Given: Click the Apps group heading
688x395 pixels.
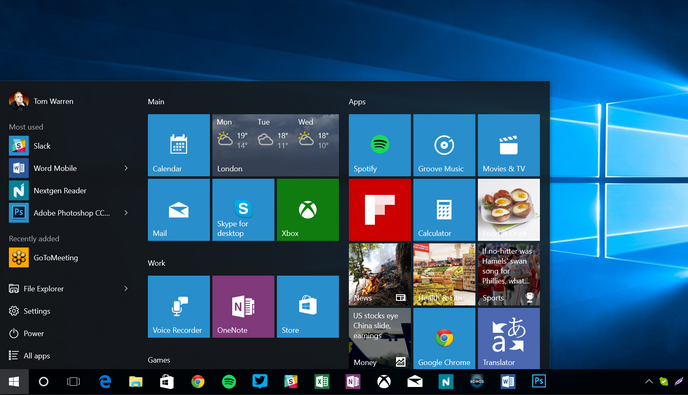Looking at the screenshot, I should [x=357, y=102].
